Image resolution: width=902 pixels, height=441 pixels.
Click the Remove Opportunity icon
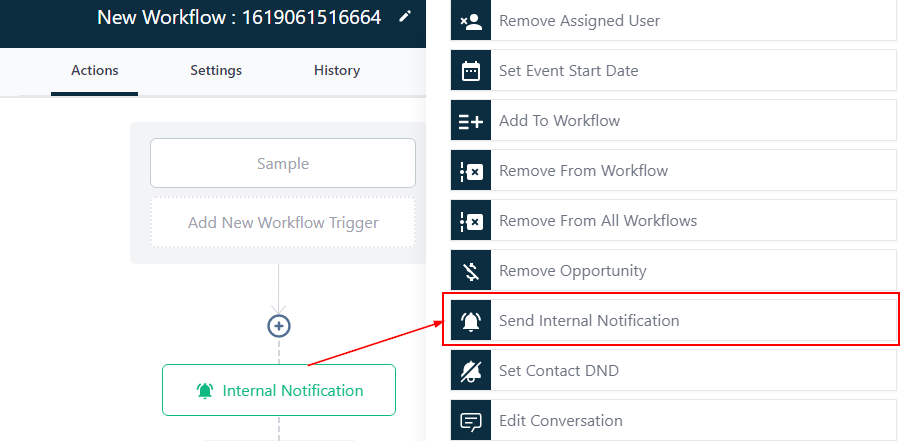tap(470, 271)
